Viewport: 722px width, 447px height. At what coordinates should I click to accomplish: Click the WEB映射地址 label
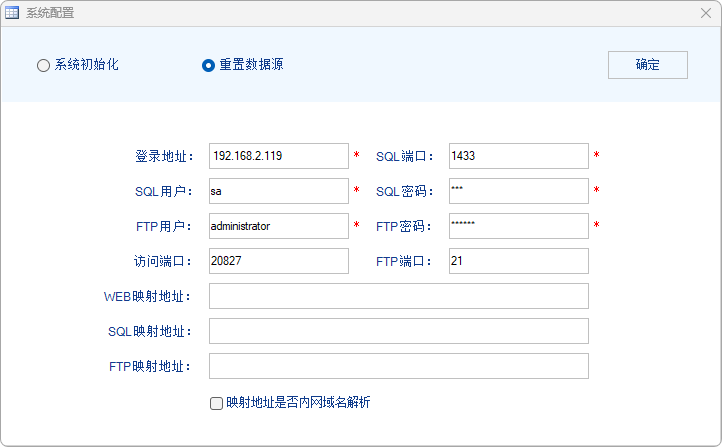pyautogui.click(x=148, y=296)
